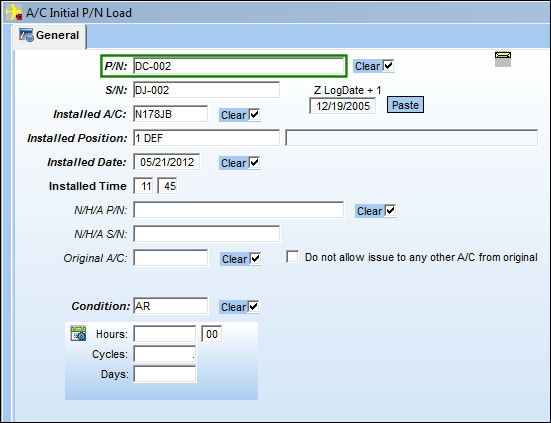
Task: Click the Installed Time hour field 11
Action: coord(143,186)
